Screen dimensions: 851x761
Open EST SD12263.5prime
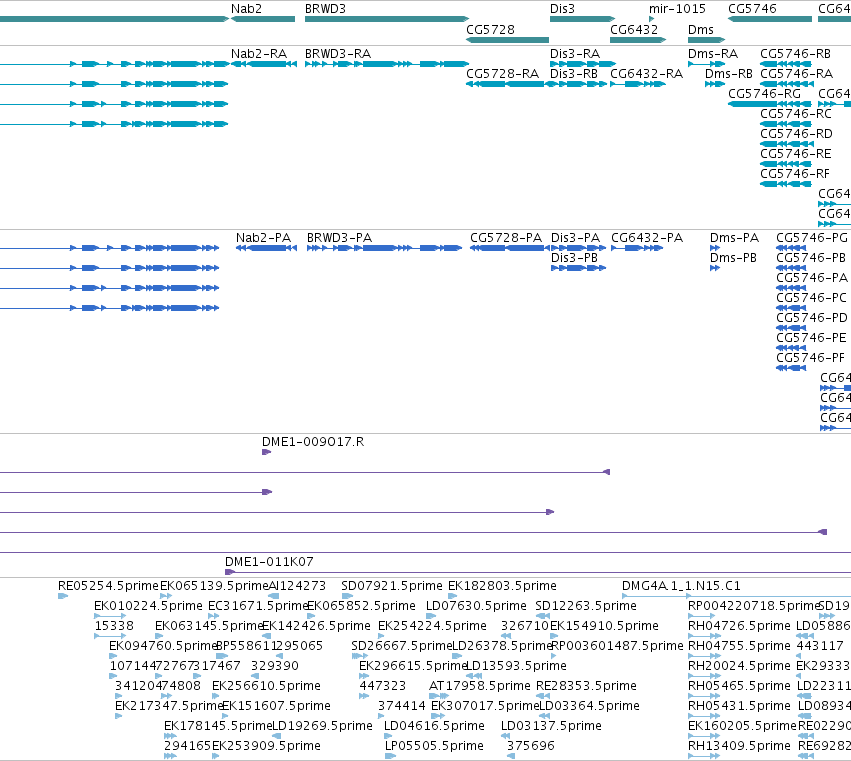point(543,616)
